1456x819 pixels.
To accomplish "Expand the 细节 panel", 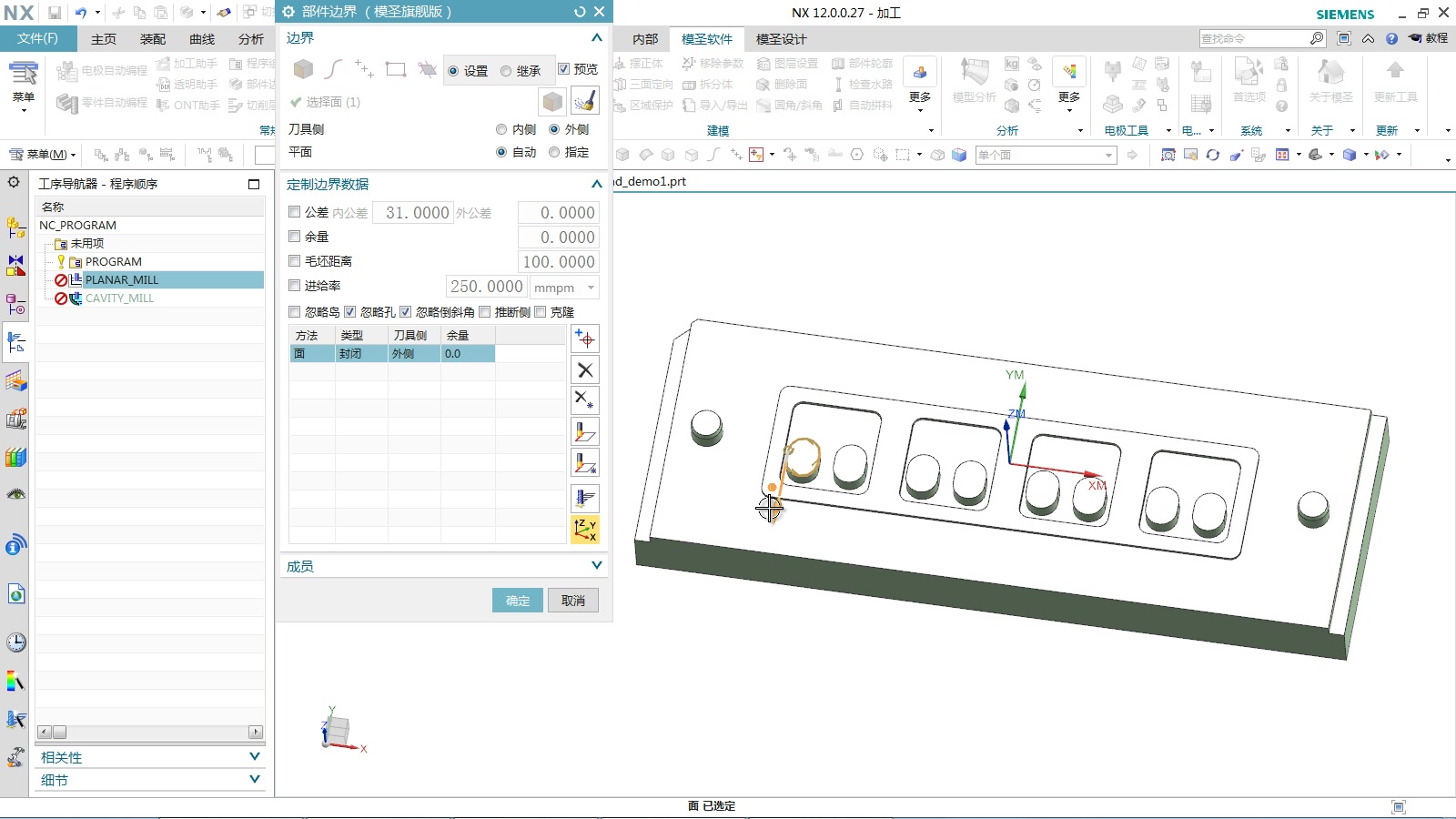I will tap(255, 779).
